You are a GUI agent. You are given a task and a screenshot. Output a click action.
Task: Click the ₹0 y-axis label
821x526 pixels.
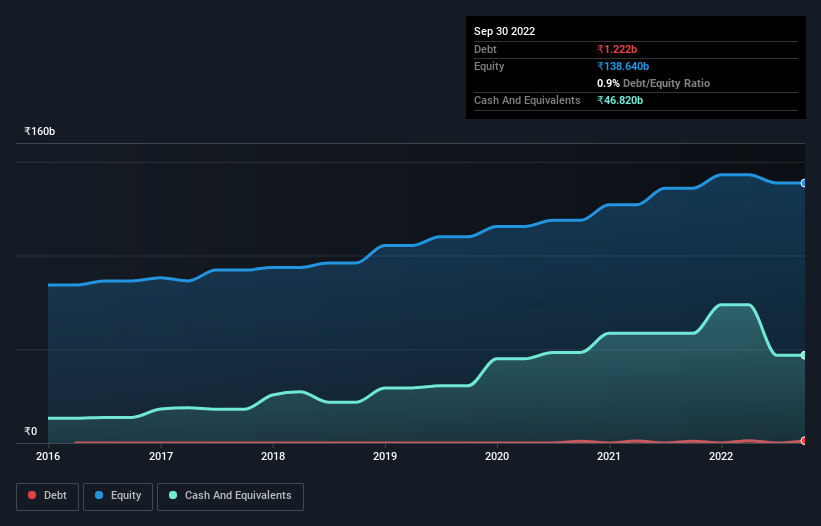coord(31,431)
